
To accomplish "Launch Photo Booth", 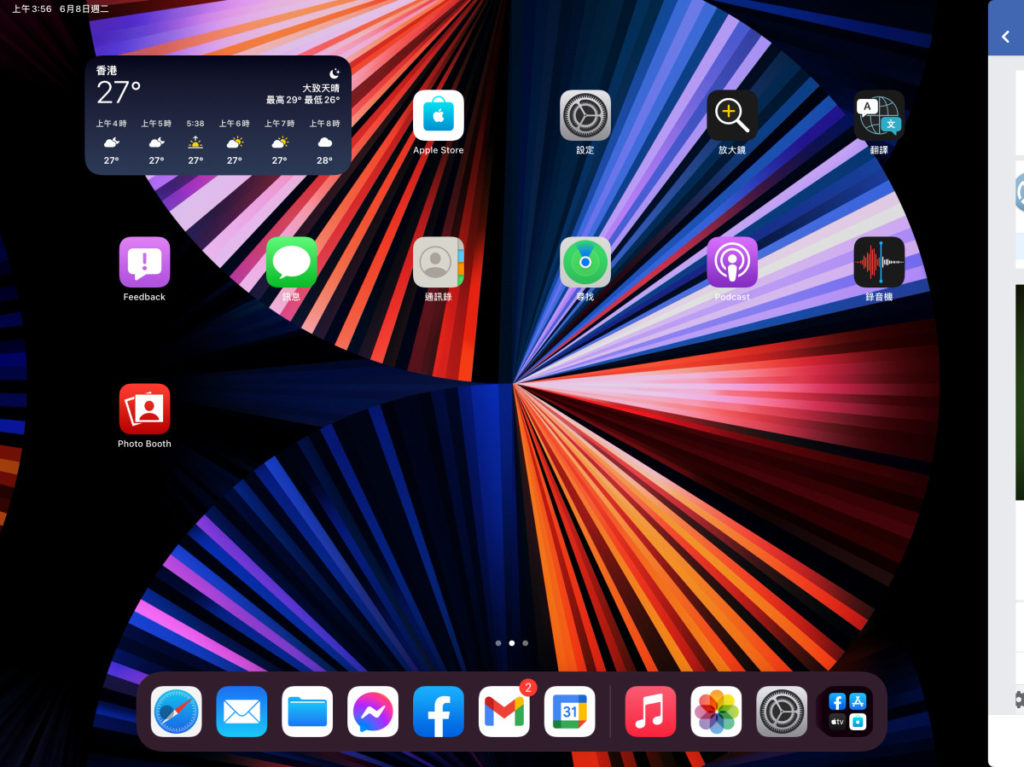I will point(144,409).
